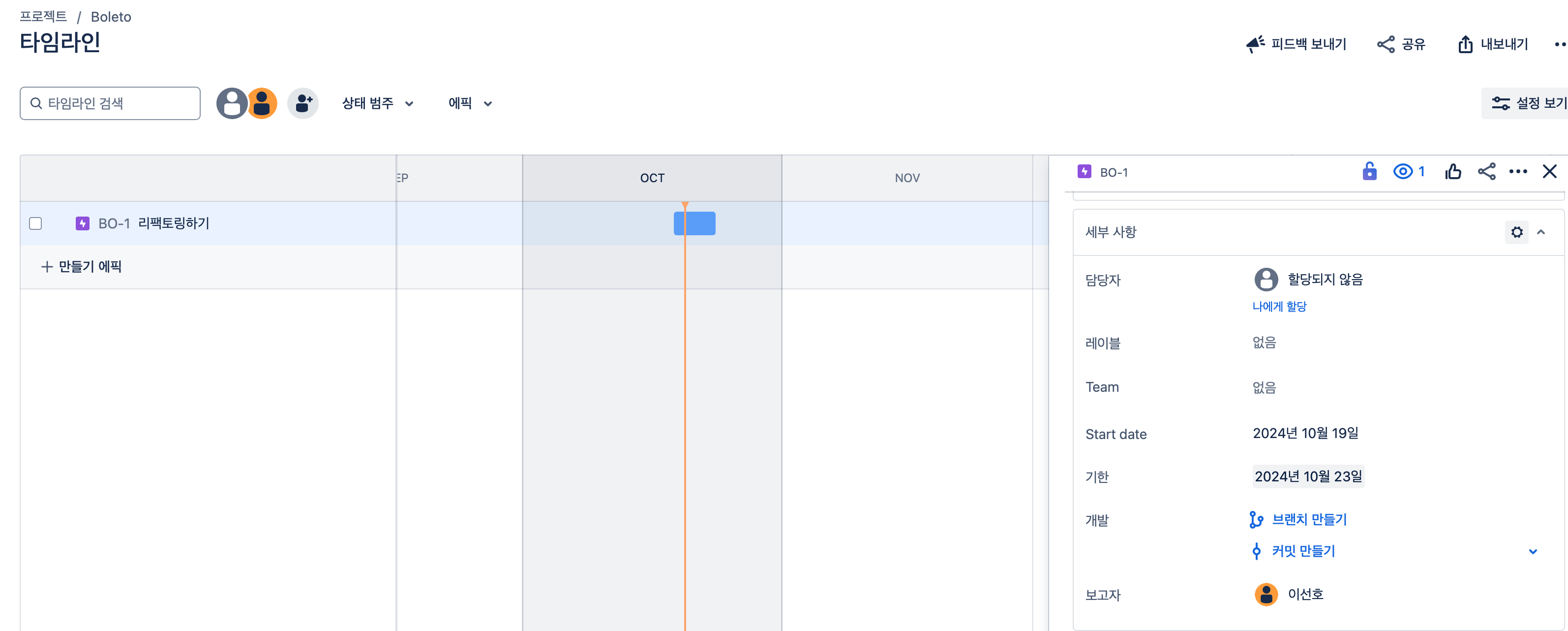Toggle the gray unassigned avatar filter

(231, 103)
